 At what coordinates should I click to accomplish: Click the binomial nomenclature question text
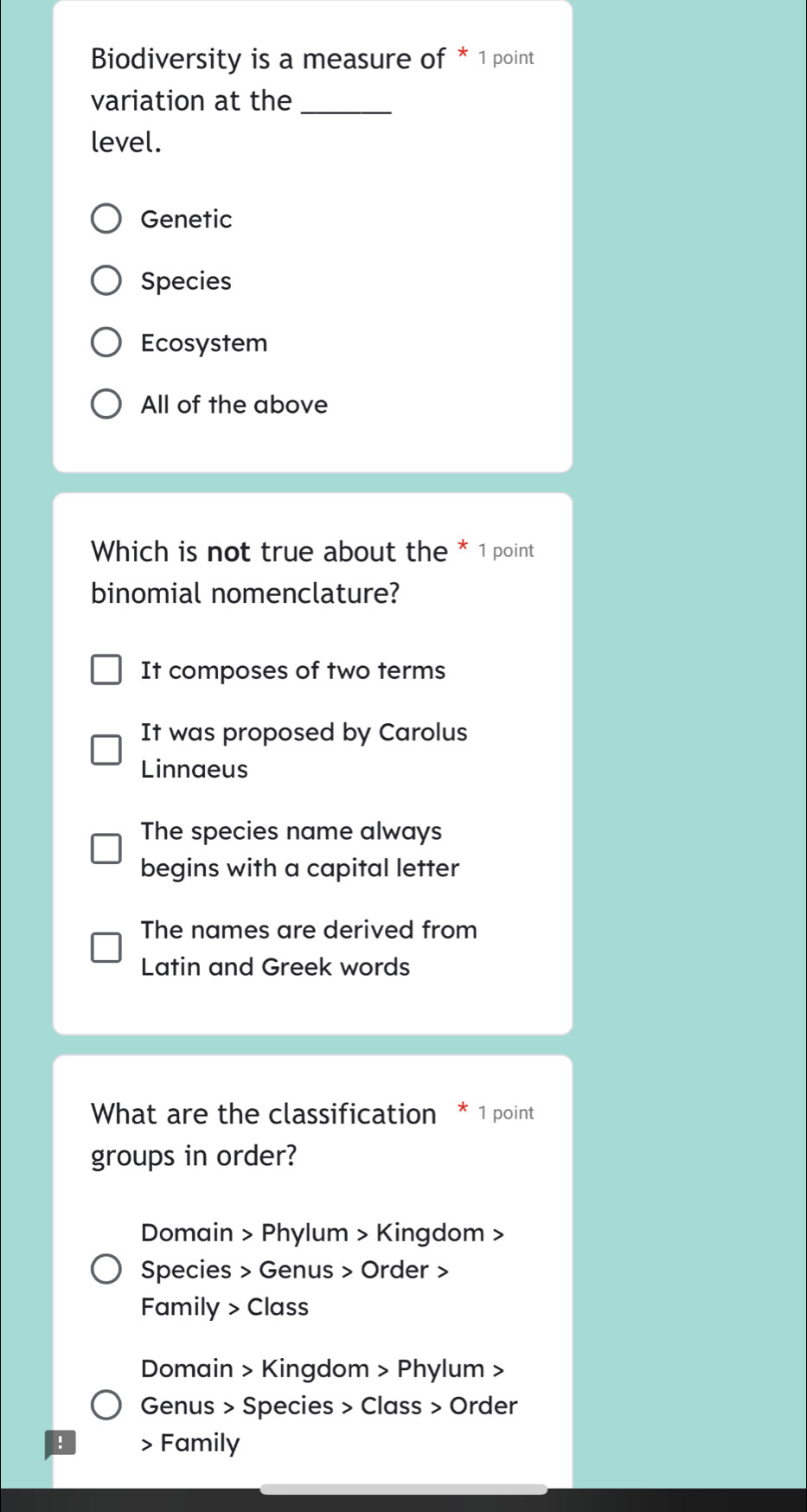point(269,573)
